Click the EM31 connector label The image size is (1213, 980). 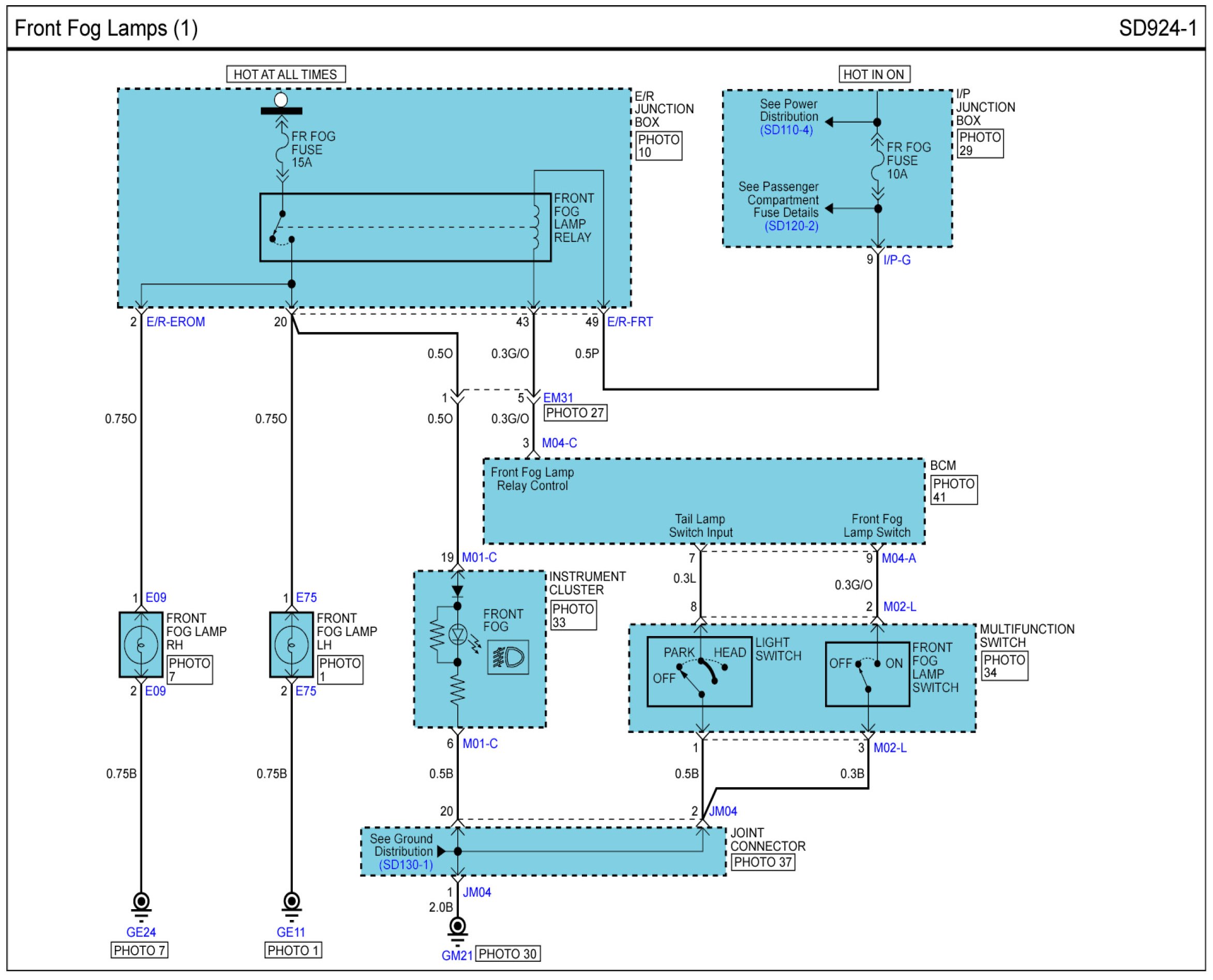558,397
